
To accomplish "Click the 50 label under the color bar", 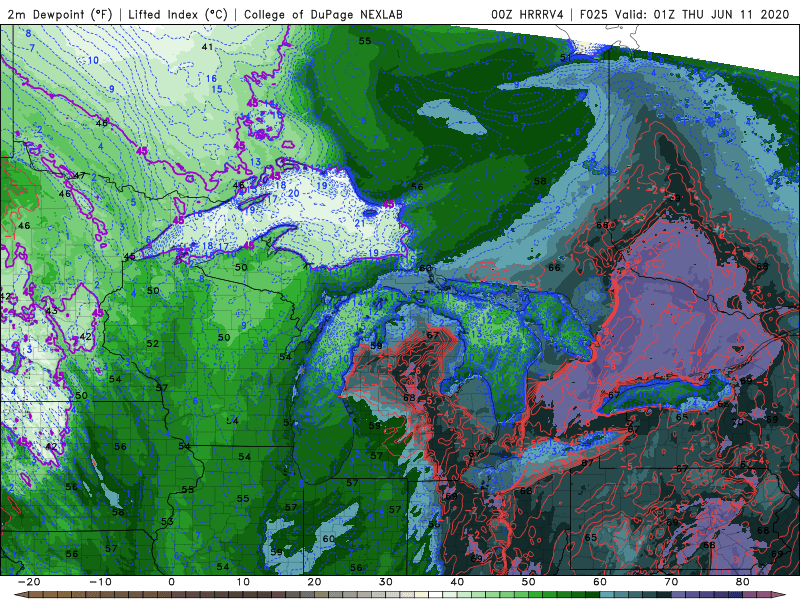I will click(x=529, y=582).
